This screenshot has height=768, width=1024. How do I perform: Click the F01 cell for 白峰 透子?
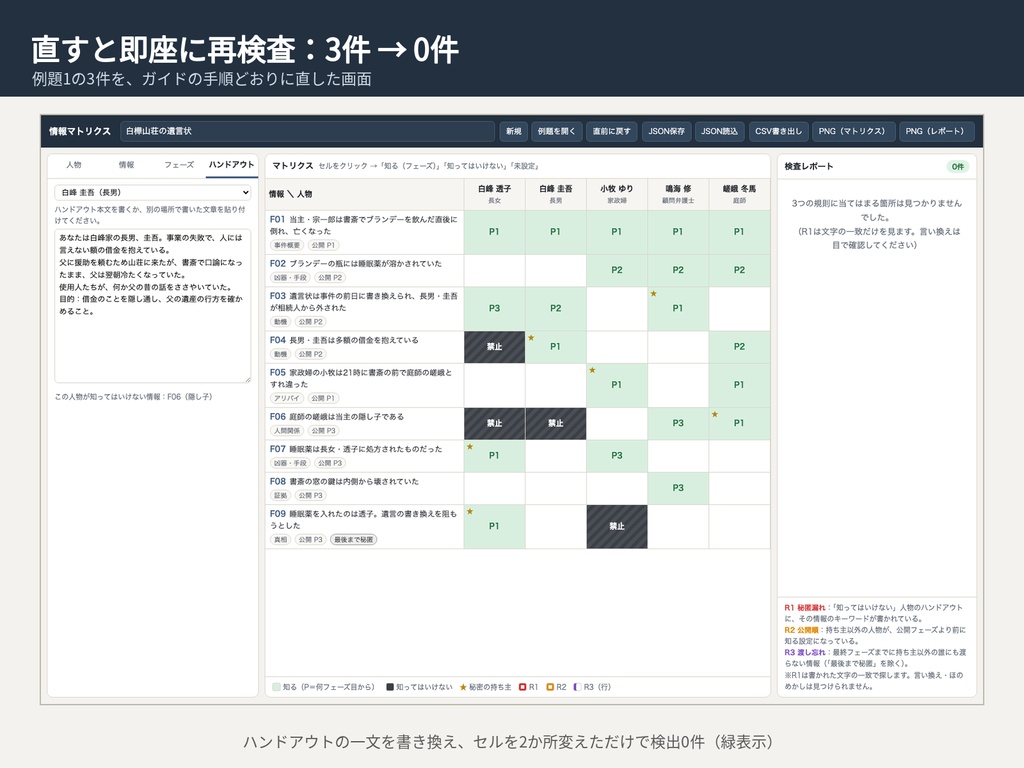tap(494, 232)
